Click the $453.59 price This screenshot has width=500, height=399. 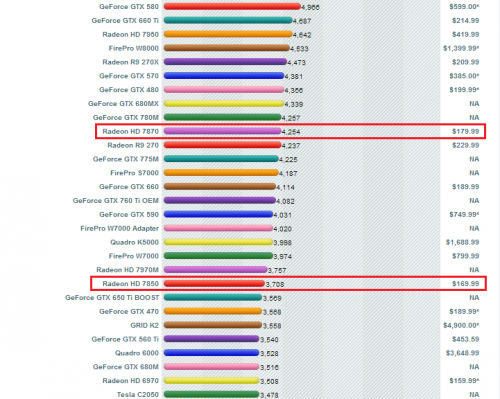pos(465,339)
